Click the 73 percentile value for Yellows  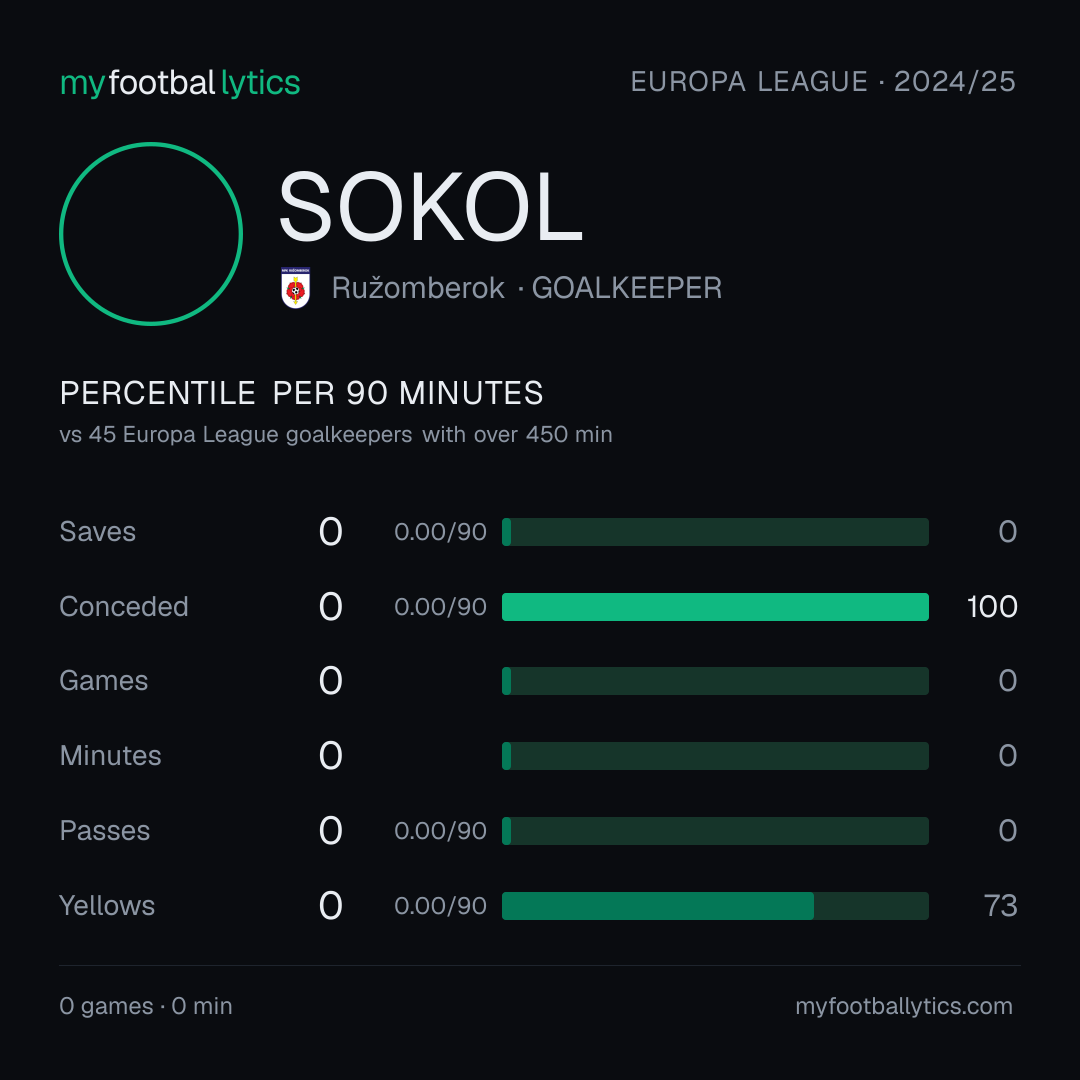coord(1001,906)
